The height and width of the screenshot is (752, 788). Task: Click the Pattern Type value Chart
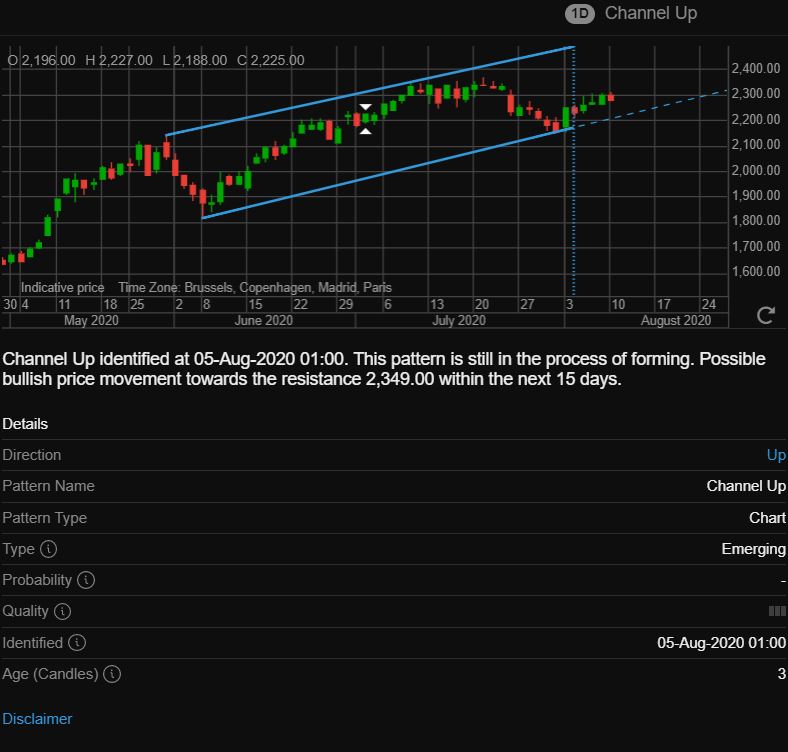[767, 518]
